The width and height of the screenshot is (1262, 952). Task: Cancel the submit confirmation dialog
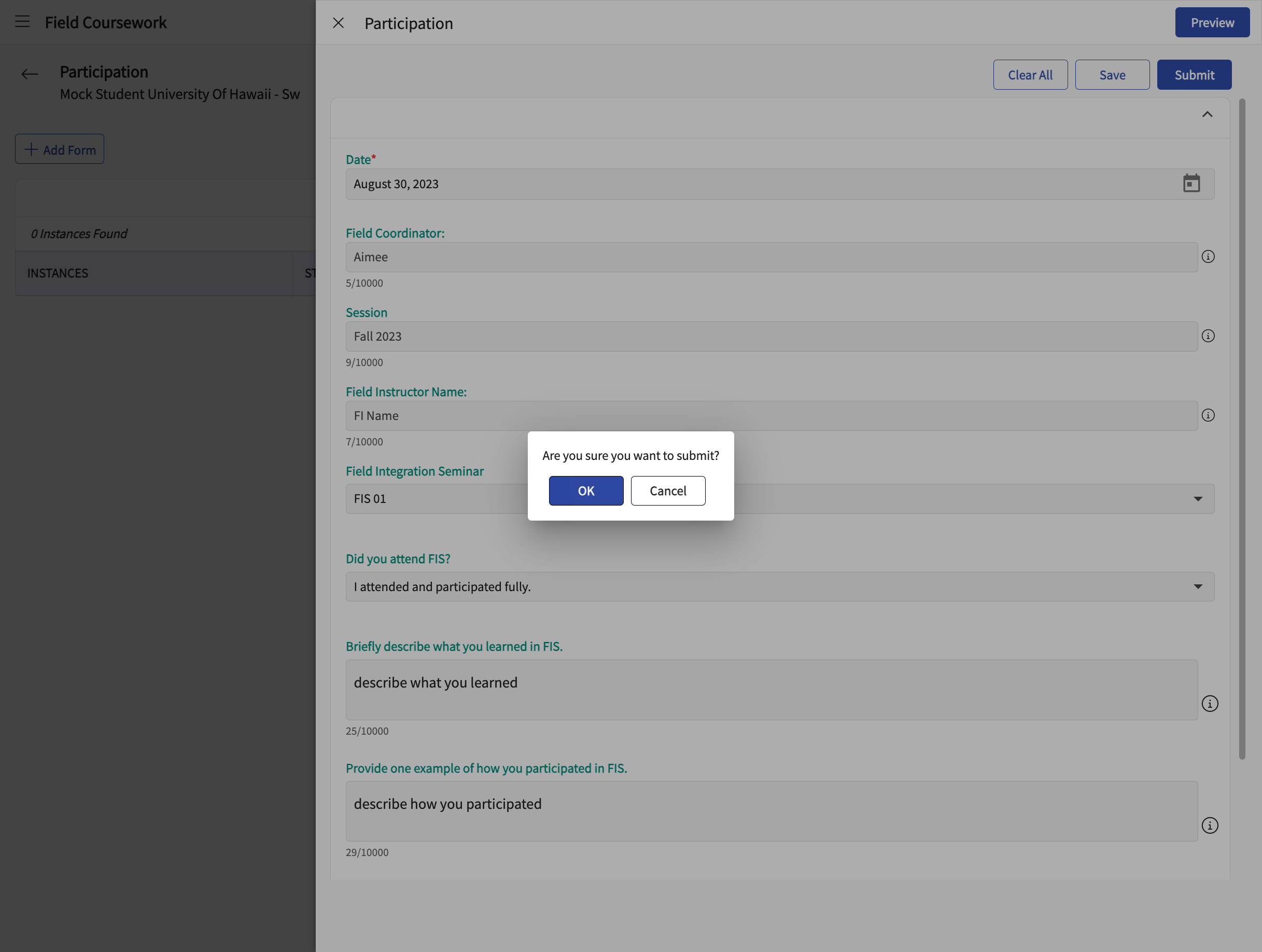click(668, 491)
